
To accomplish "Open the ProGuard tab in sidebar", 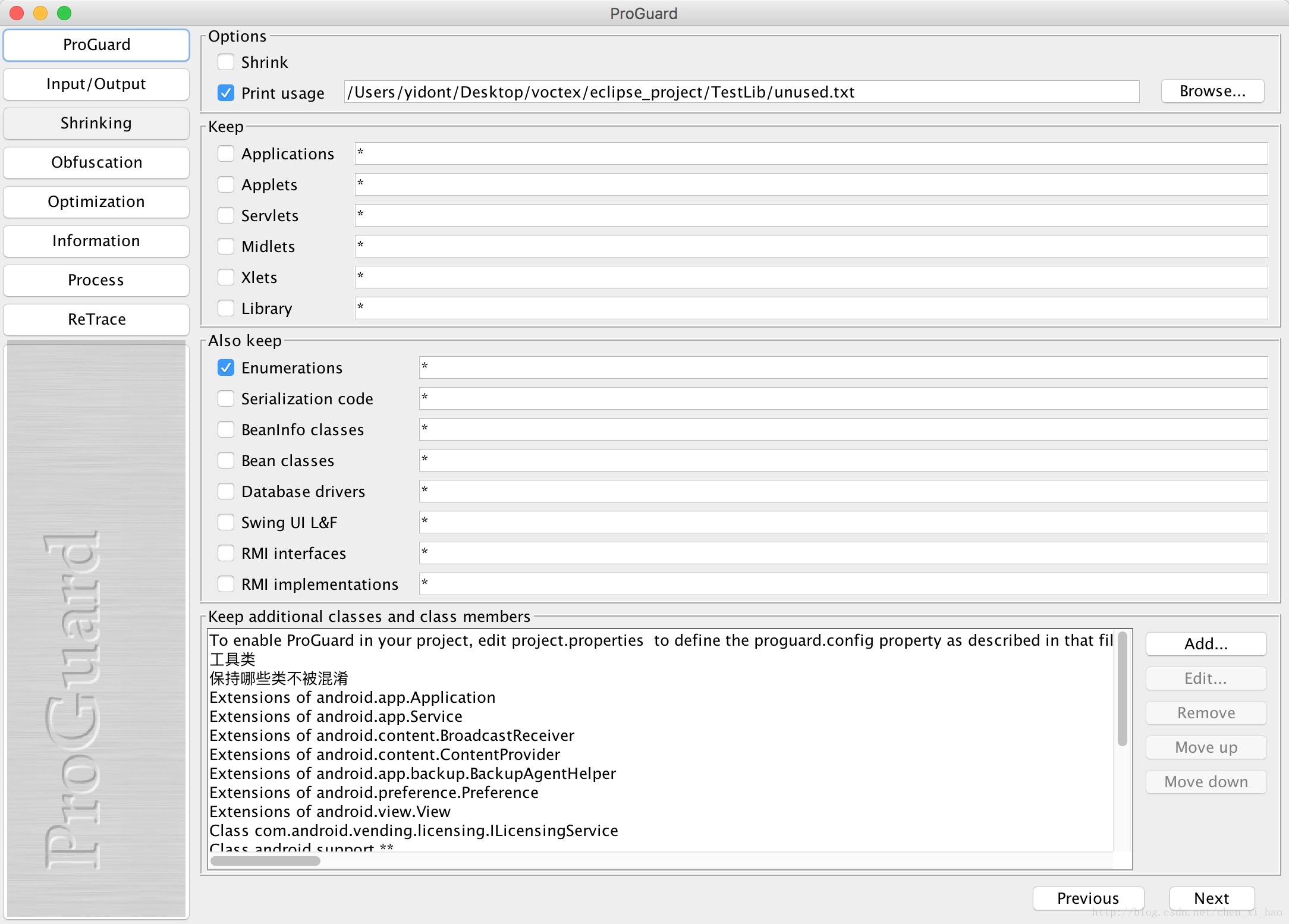I will [x=96, y=45].
